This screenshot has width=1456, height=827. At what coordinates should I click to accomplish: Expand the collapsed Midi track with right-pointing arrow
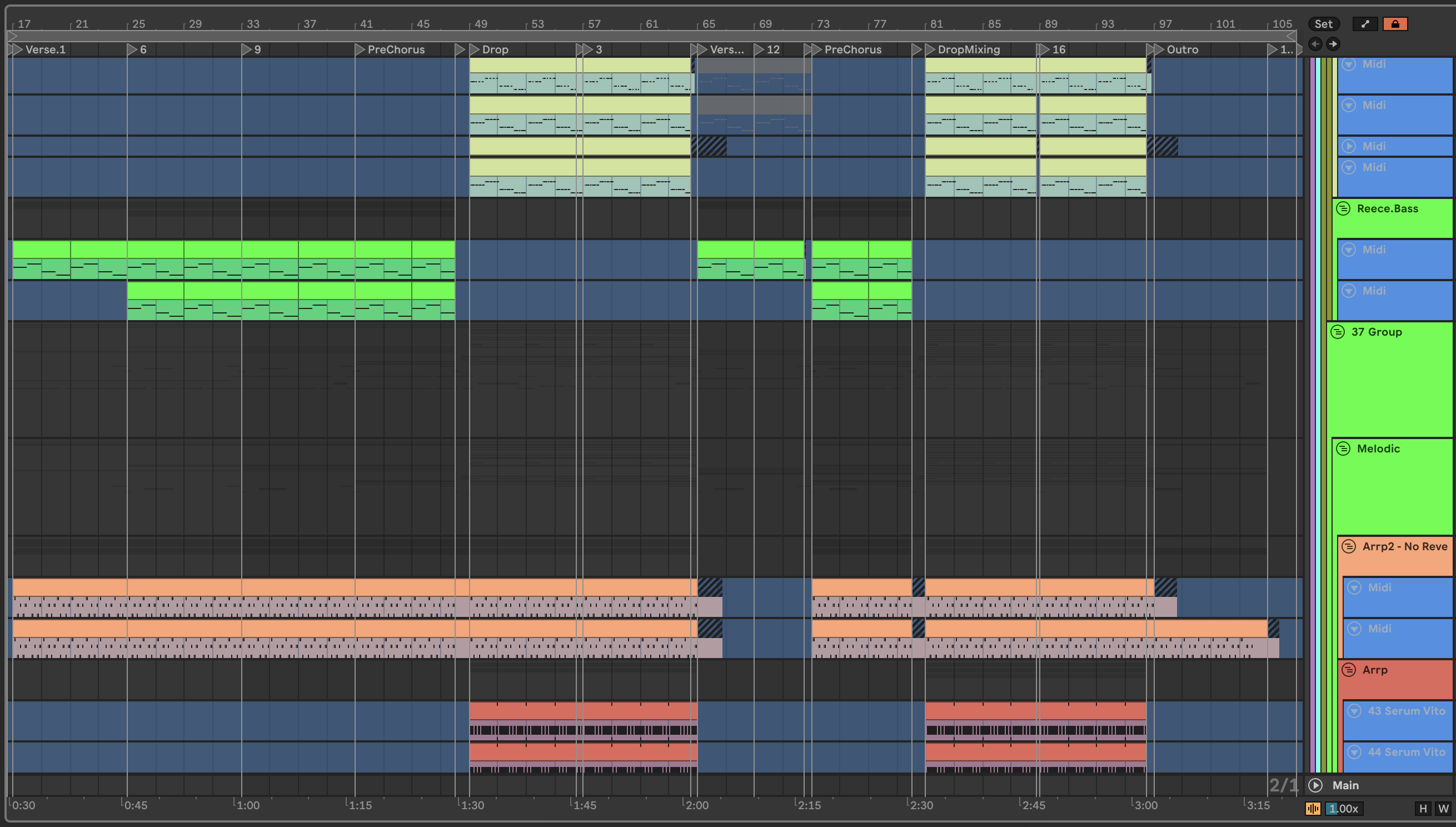(1349, 146)
